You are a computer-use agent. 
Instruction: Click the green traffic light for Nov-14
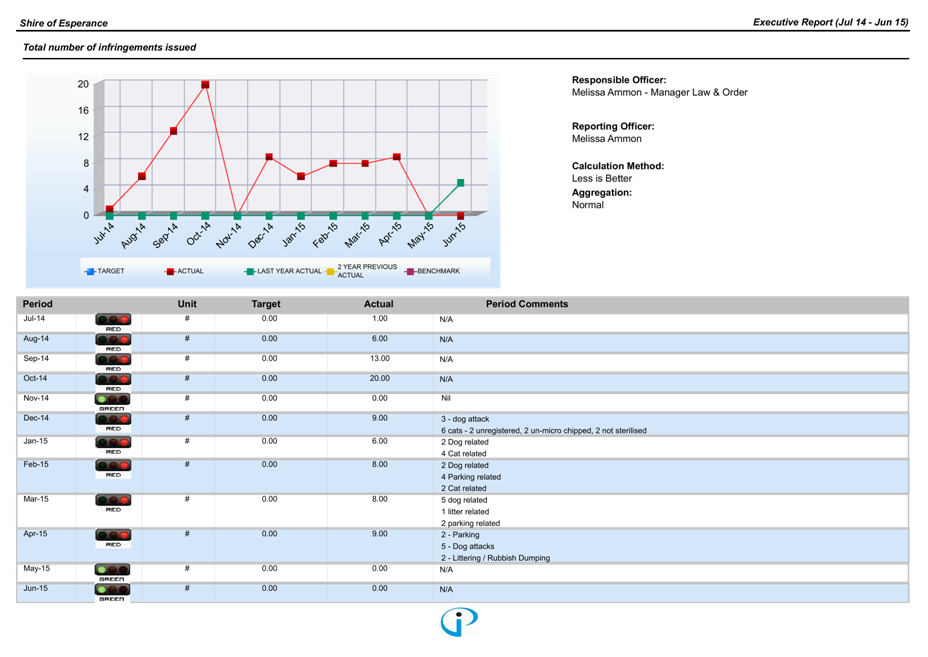(113, 399)
